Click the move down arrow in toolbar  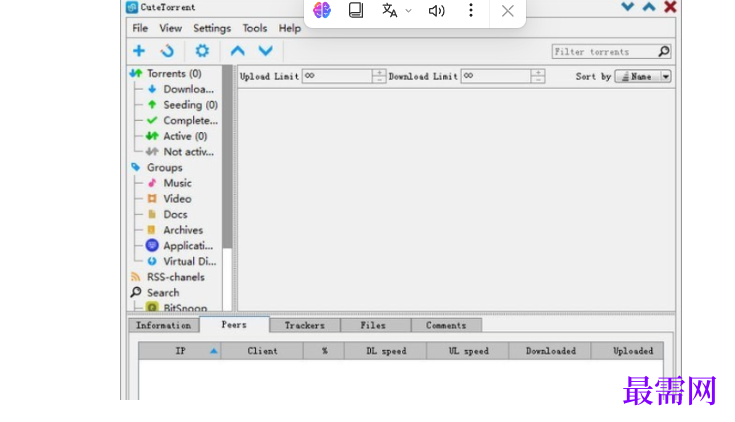(x=266, y=51)
